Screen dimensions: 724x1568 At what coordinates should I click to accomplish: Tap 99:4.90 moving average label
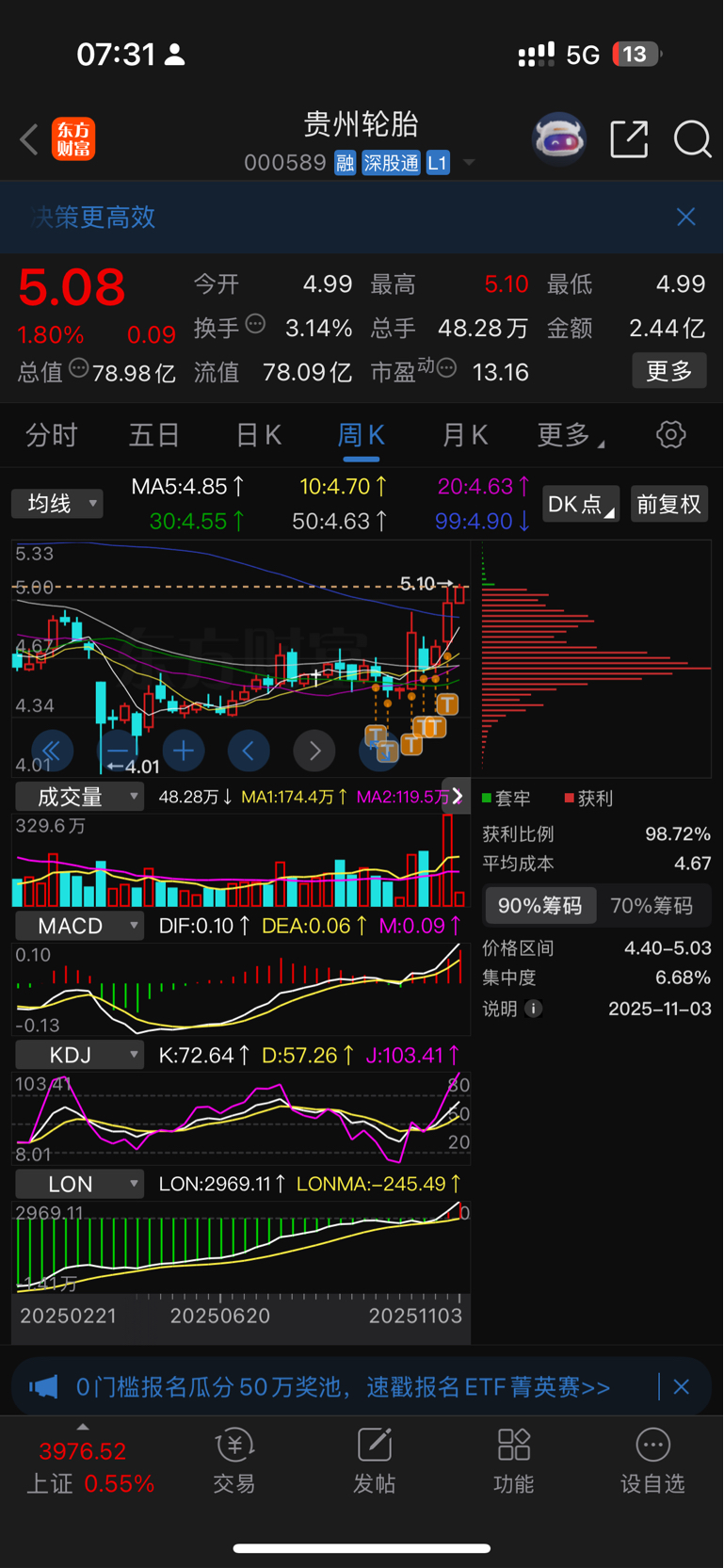click(x=483, y=521)
